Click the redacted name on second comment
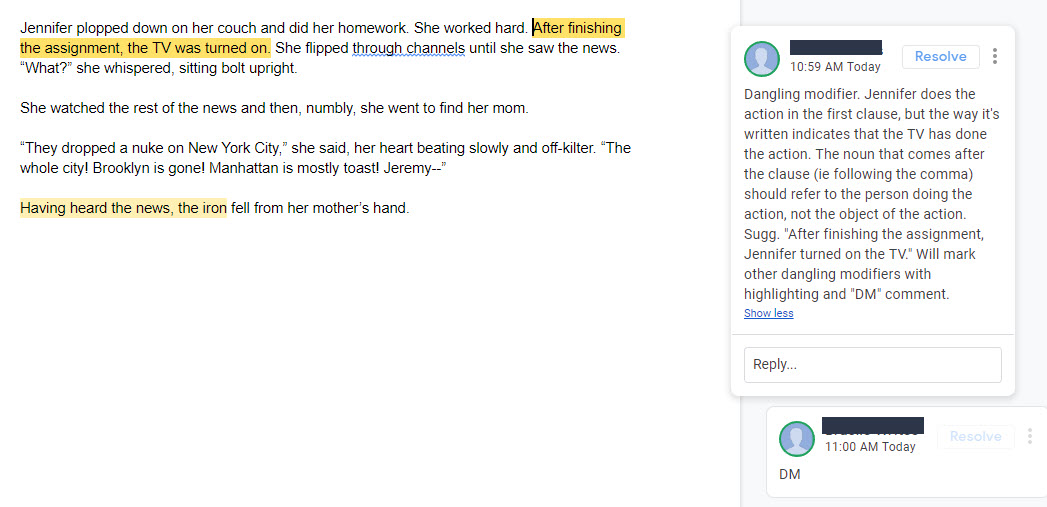The image size is (1047, 507). [873, 426]
